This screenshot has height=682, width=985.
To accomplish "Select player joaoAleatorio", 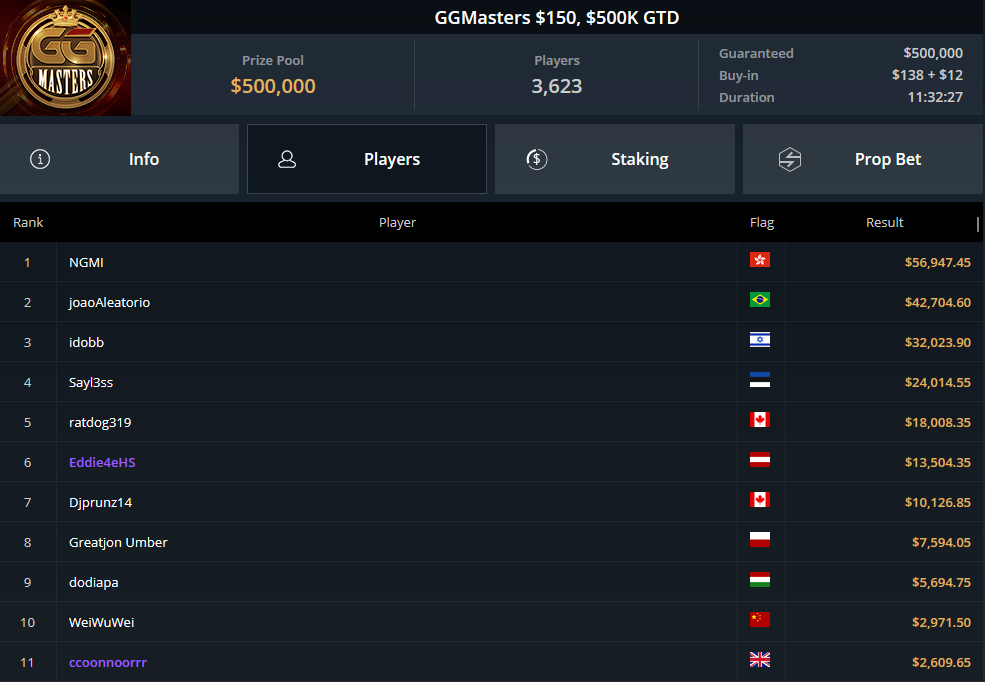I will (109, 303).
